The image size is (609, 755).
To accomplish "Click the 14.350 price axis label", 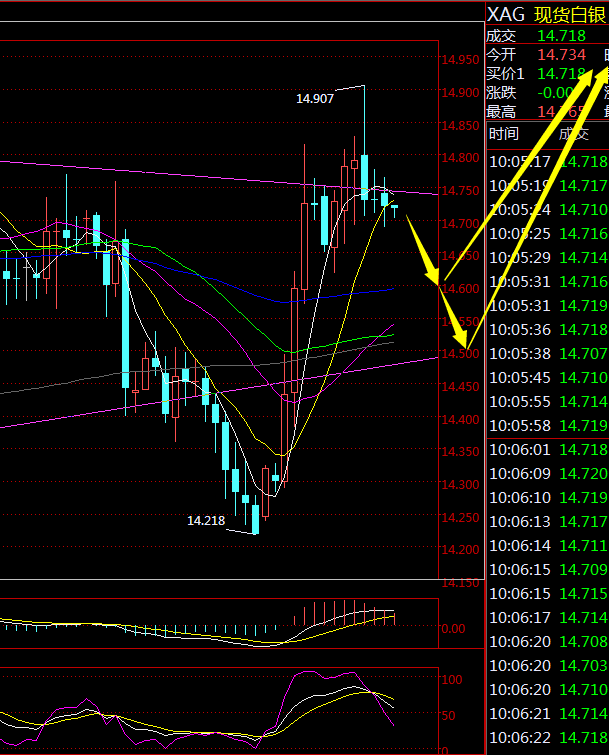I will 461,452.
